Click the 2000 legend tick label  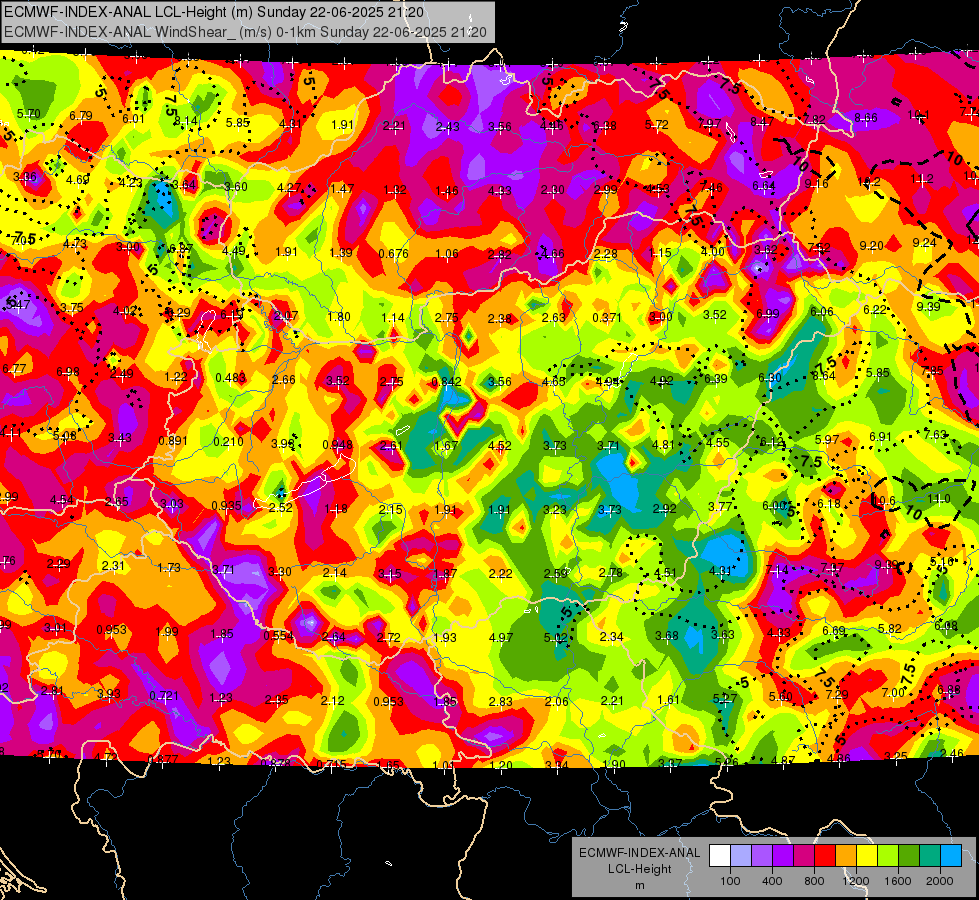pyautogui.click(x=940, y=881)
